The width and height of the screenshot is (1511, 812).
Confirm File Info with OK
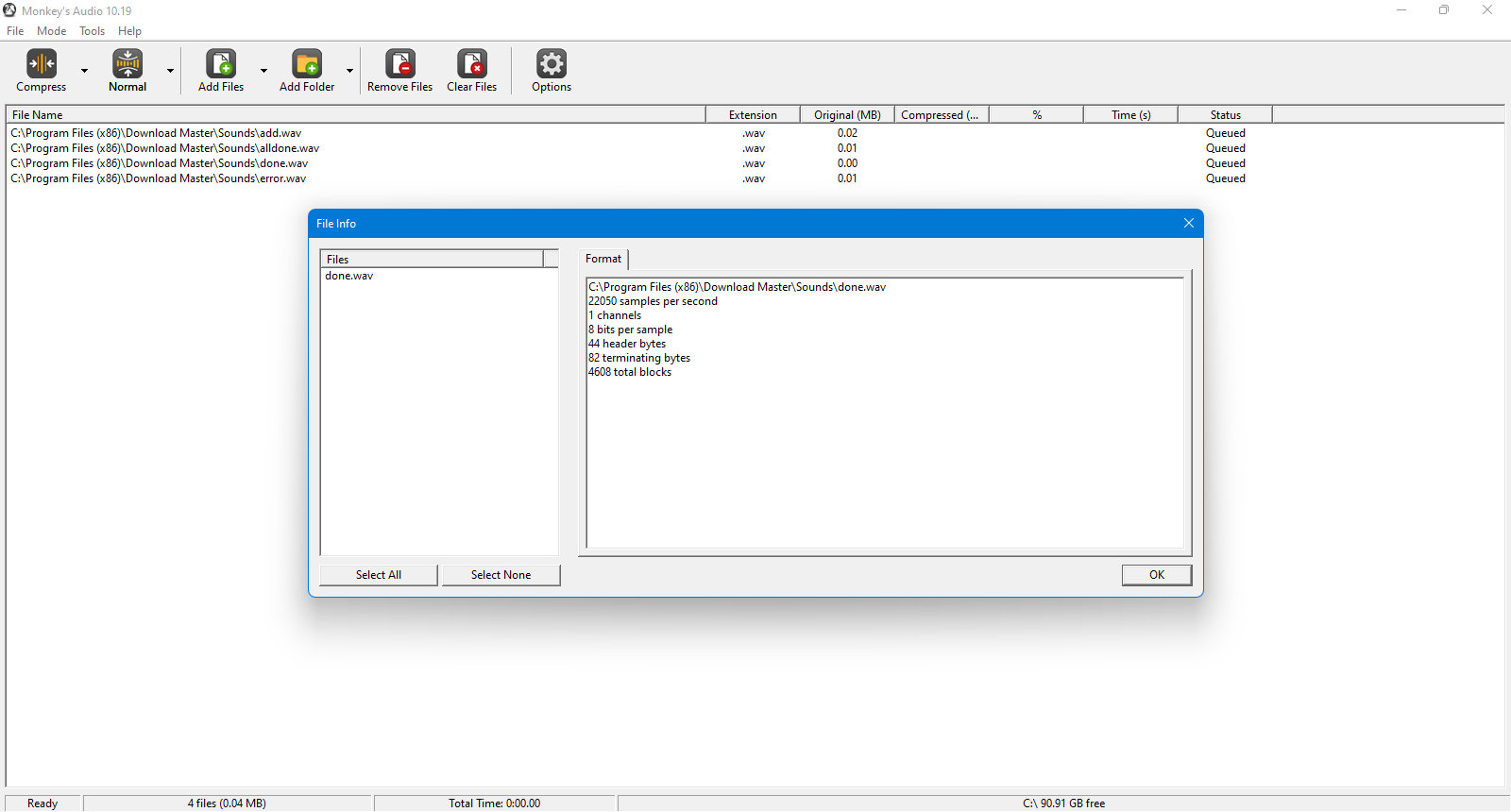(1157, 575)
